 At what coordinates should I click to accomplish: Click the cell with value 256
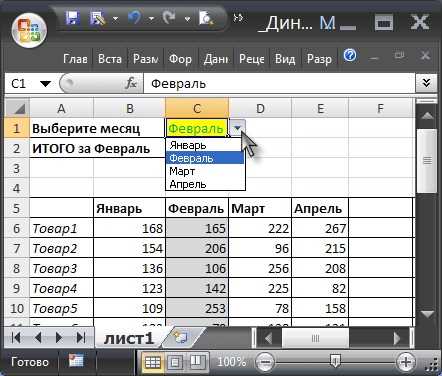pyautogui.click(x=260, y=268)
